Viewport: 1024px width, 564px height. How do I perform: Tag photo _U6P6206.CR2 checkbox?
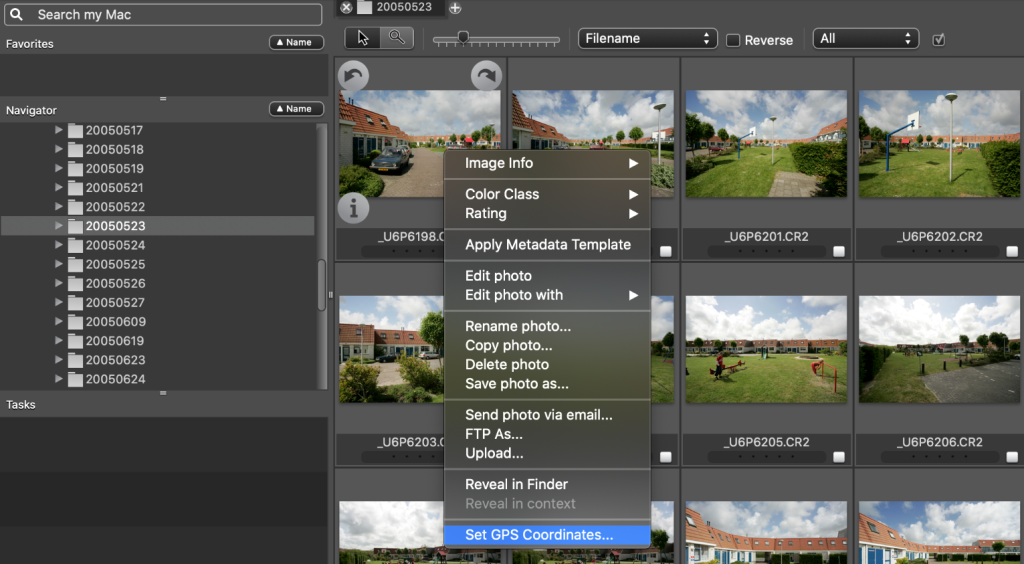click(1012, 457)
